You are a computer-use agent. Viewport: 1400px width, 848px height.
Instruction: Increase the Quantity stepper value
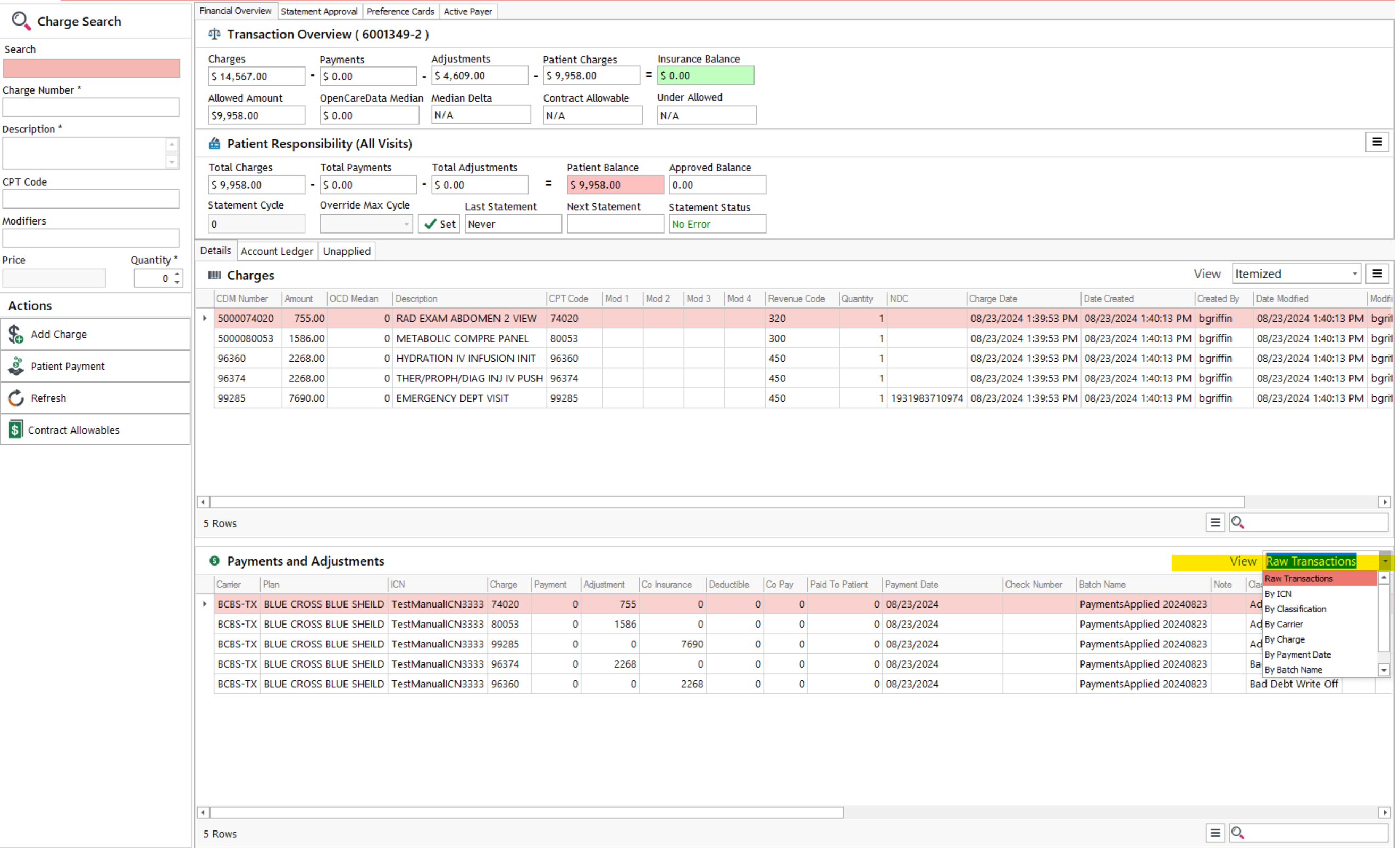(x=178, y=275)
